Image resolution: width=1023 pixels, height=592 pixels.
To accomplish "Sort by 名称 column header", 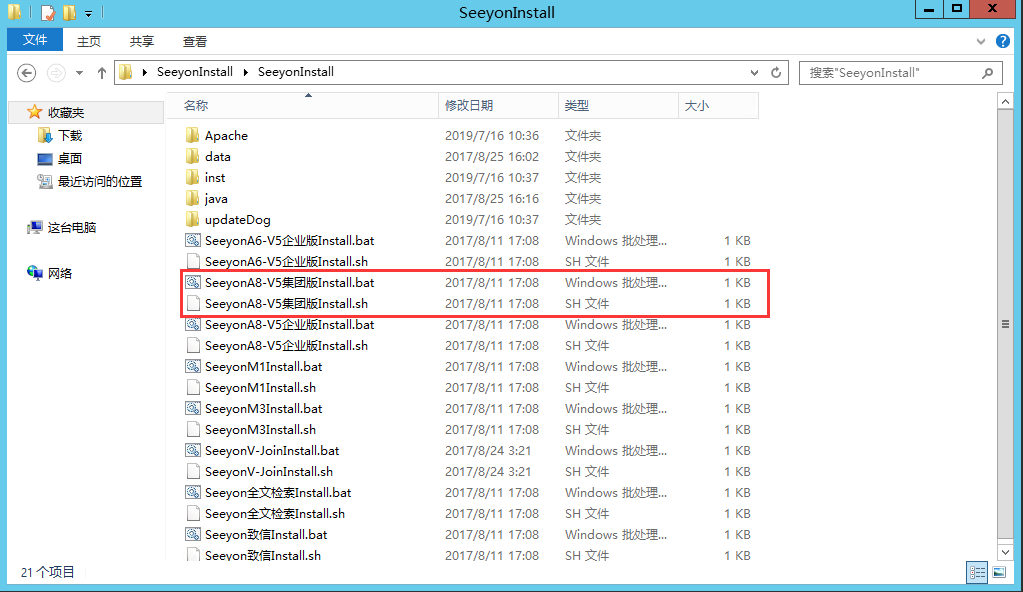I will 303,105.
